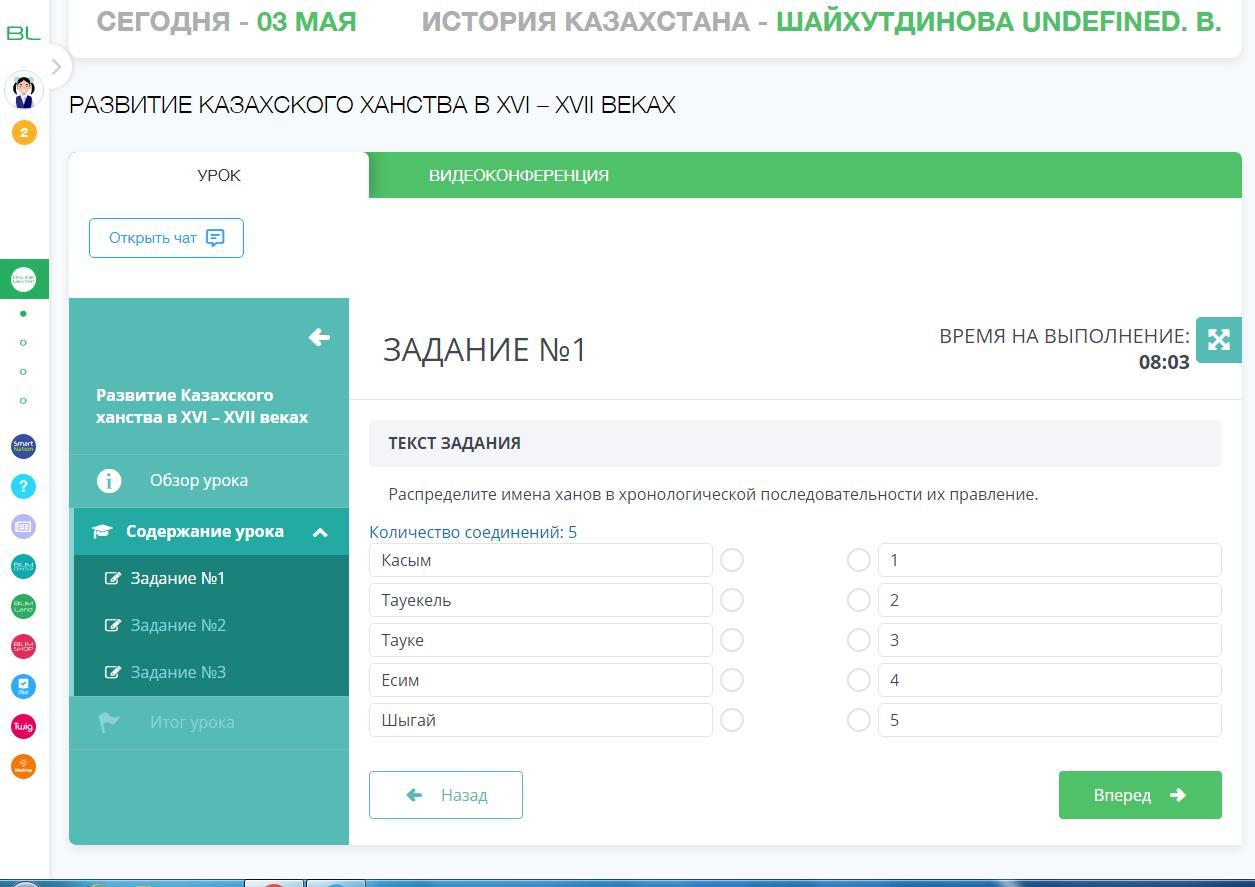Viewport: 1255px width, 887px height.
Task: Select the radio button next to Есим
Action: pyautogui.click(x=732, y=680)
